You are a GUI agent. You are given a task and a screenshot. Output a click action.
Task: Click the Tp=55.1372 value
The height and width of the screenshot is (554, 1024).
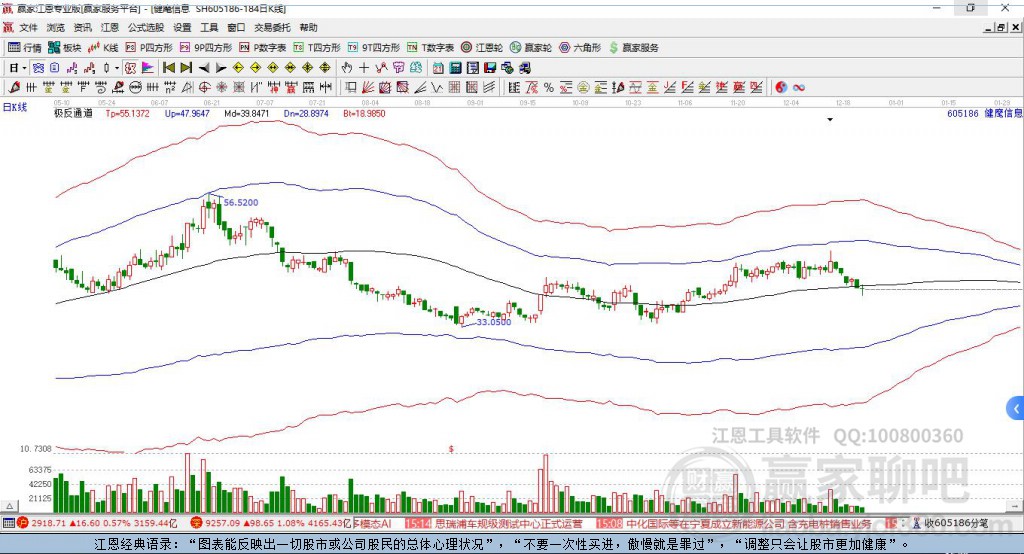127,113
